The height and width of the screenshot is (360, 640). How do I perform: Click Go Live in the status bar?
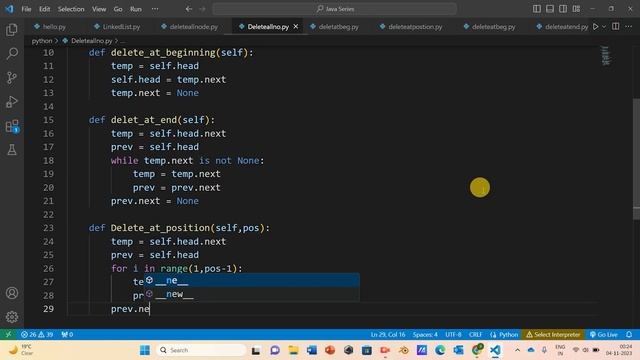[x=604, y=334]
